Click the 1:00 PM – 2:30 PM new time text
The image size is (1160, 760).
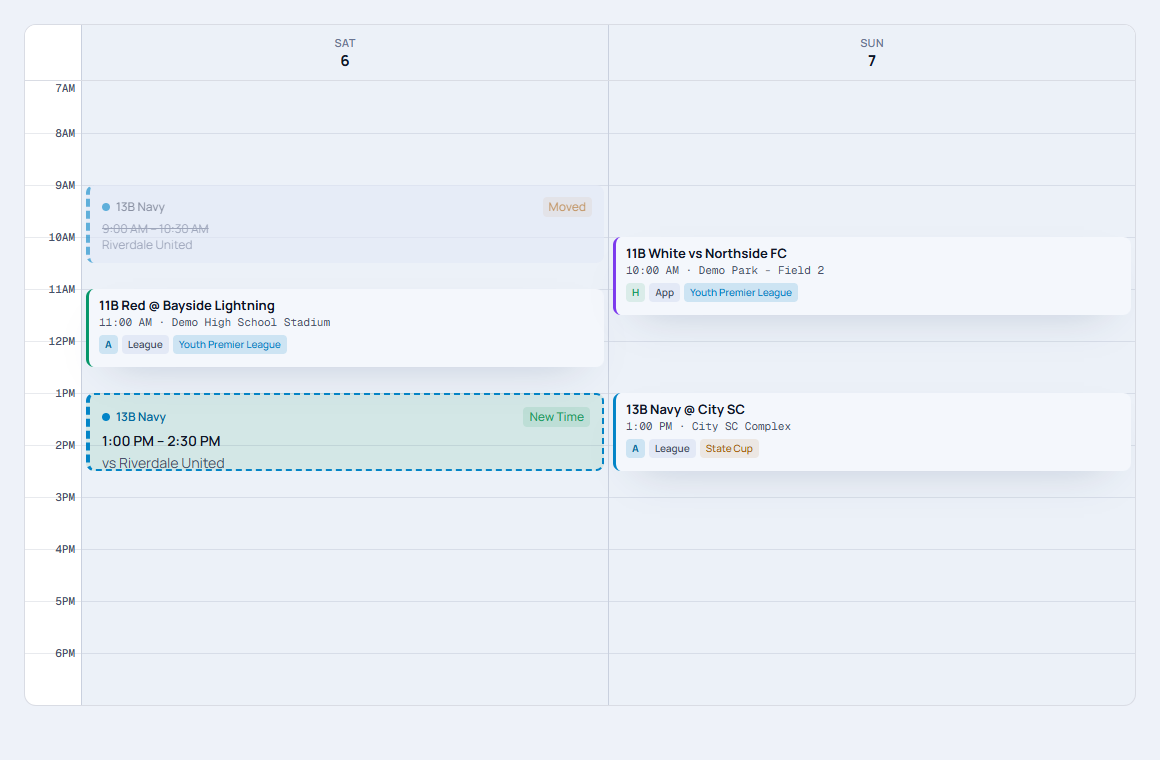161,442
